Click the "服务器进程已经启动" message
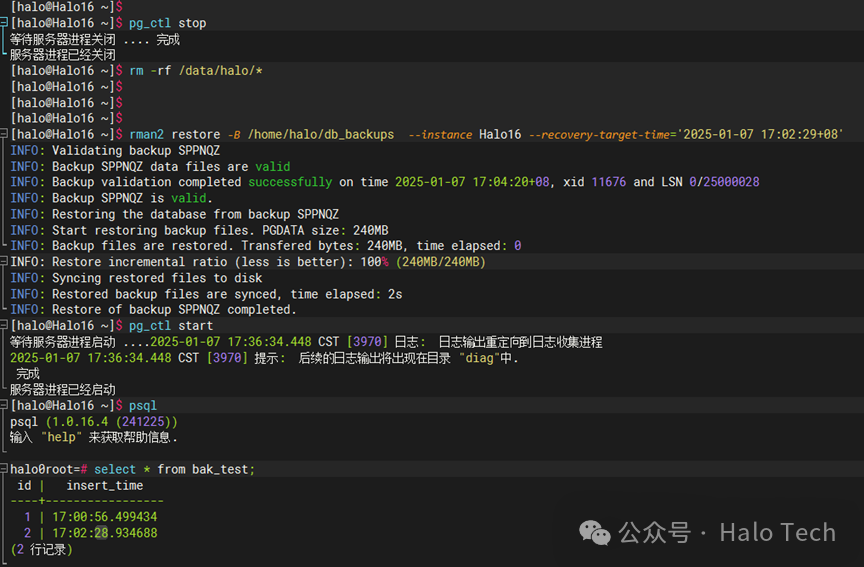The image size is (864, 567). point(63,390)
